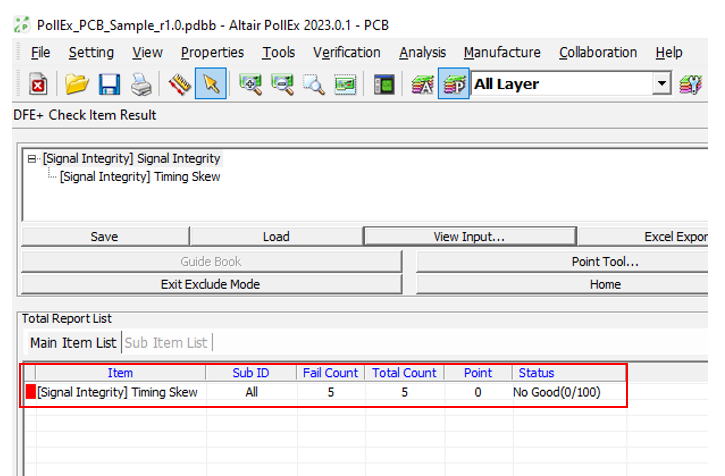725x476 pixels.
Task: Toggle the layer P display icon
Action: [453, 85]
